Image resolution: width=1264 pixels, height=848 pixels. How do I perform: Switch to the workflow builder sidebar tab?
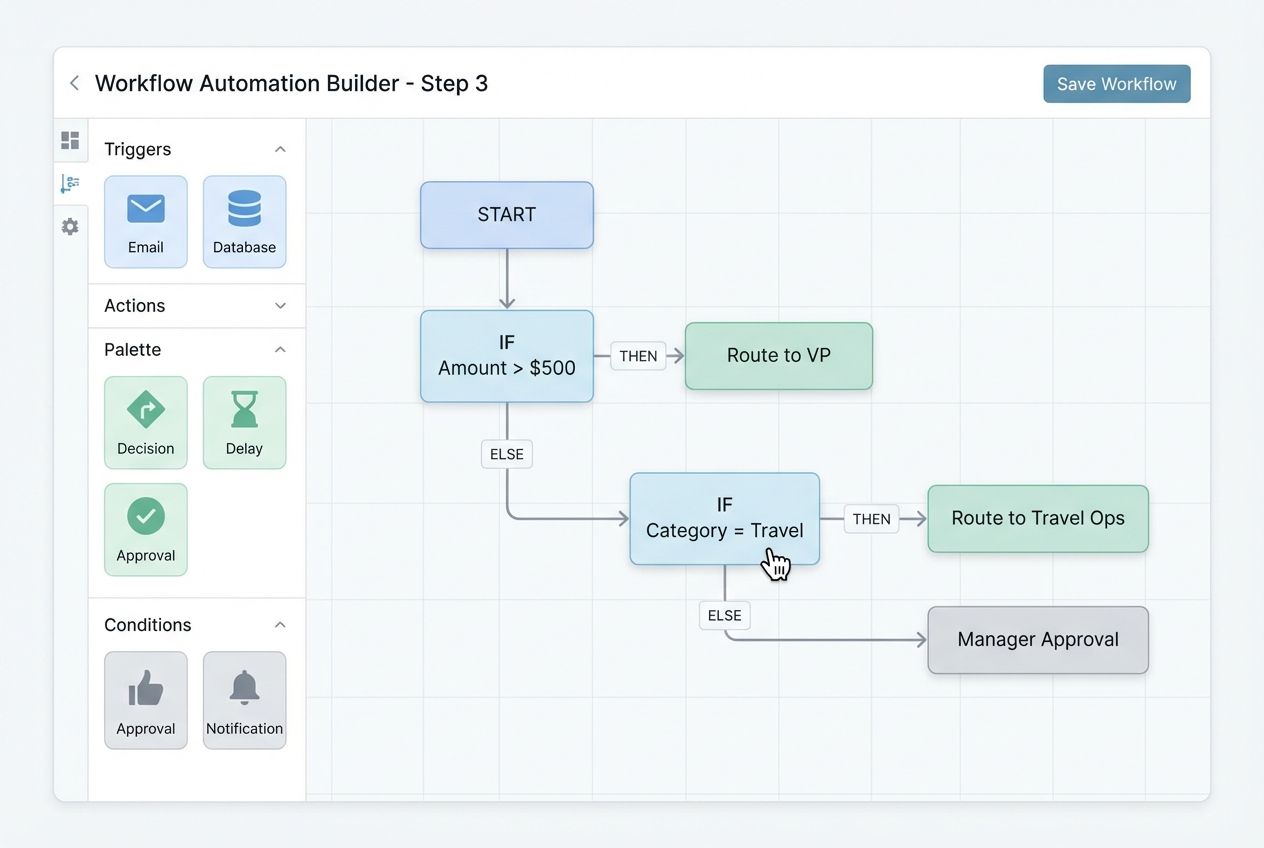pyautogui.click(x=70, y=184)
